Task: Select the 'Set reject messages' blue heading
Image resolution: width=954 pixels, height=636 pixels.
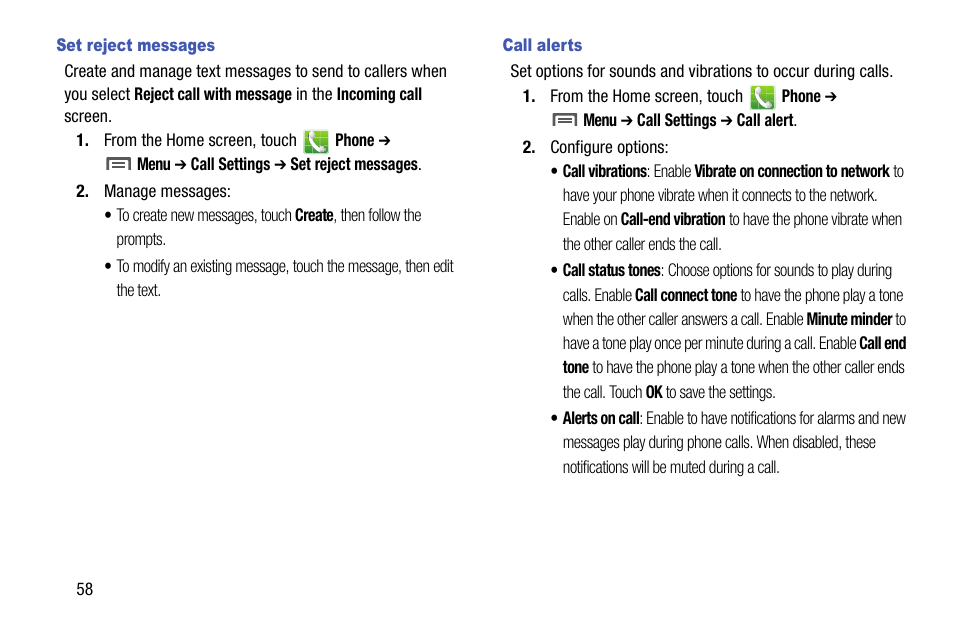Action: (x=136, y=46)
